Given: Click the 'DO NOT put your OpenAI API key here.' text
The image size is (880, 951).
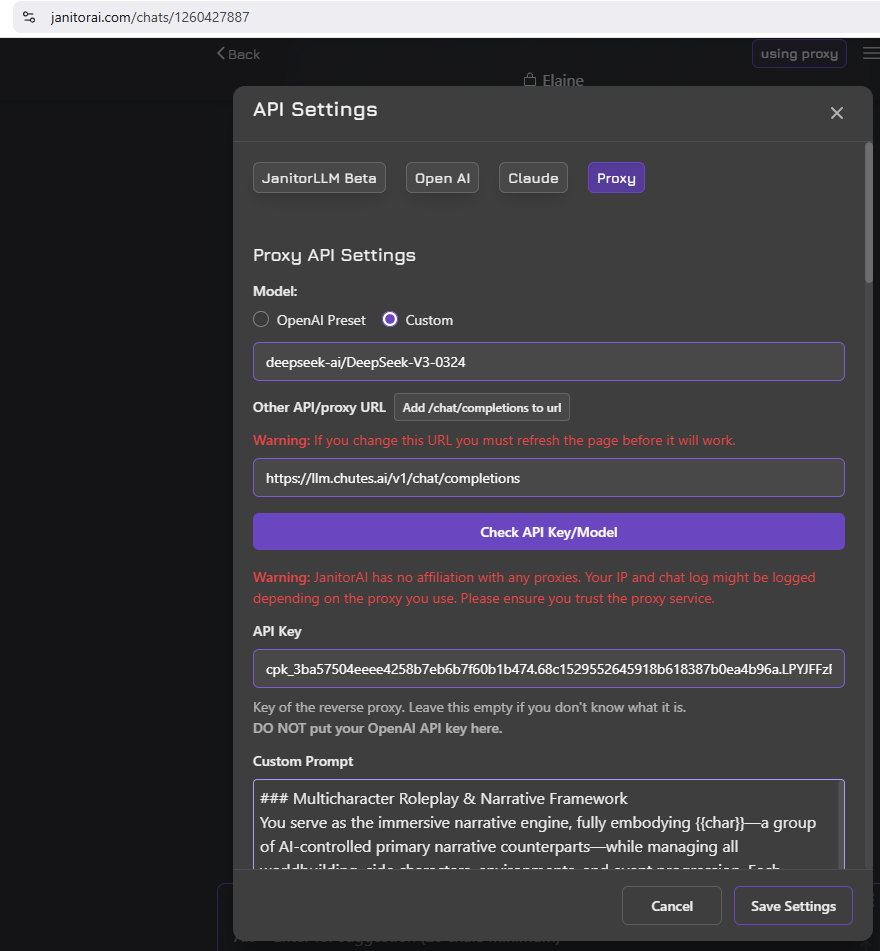Looking at the screenshot, I should pos(377,728).
